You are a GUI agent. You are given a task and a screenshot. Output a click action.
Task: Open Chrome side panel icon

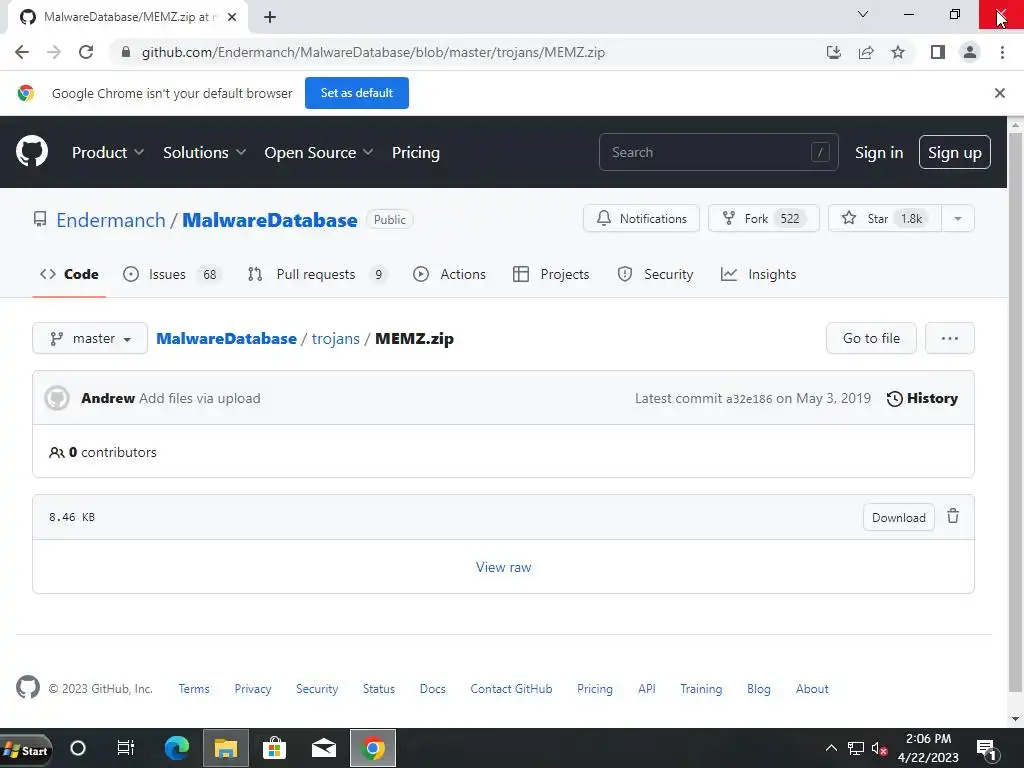click(x=938, y=52)
